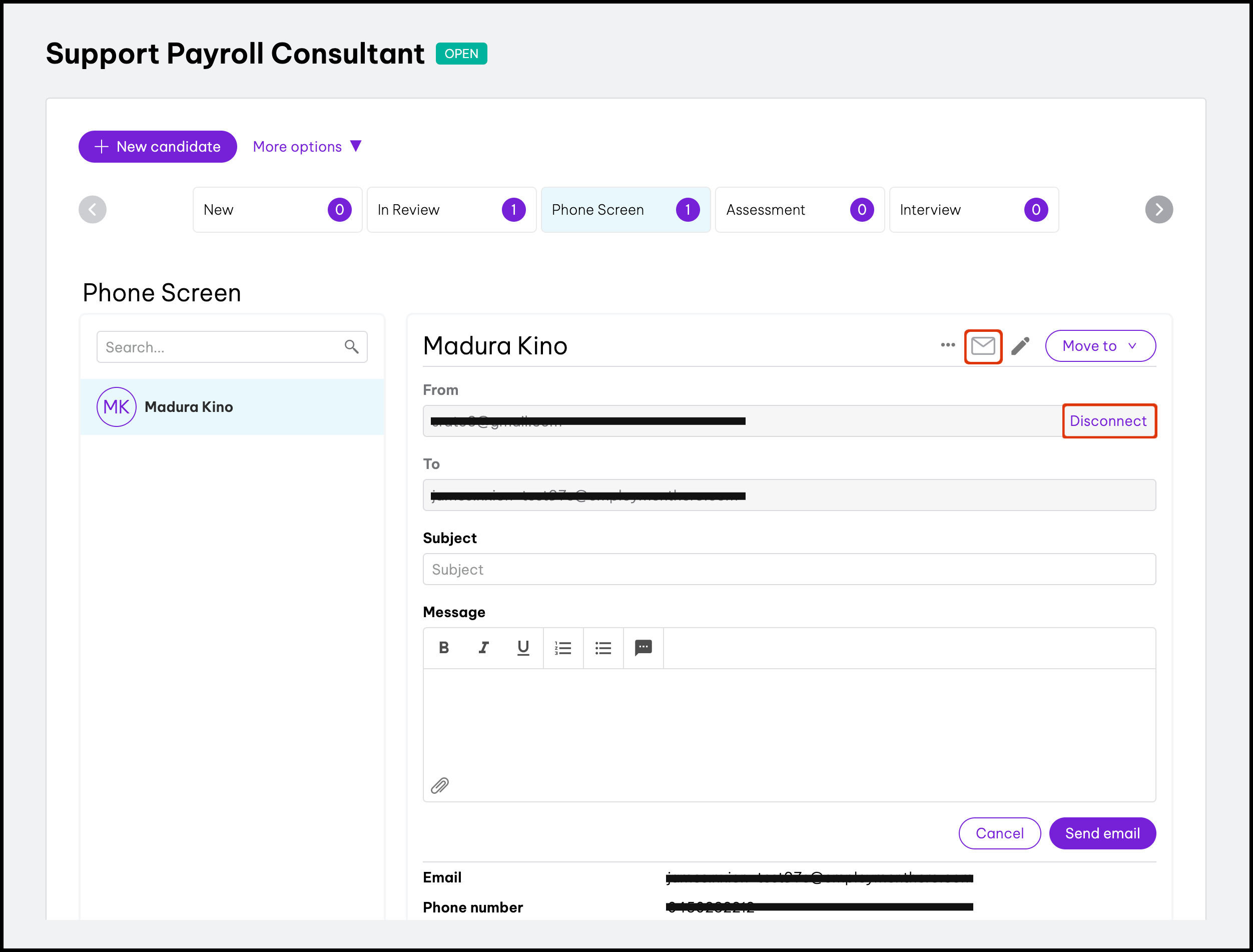Insert a bulleted list
Image resolution: width=1253 pixels, height=952 pixels.
point(603,648)
